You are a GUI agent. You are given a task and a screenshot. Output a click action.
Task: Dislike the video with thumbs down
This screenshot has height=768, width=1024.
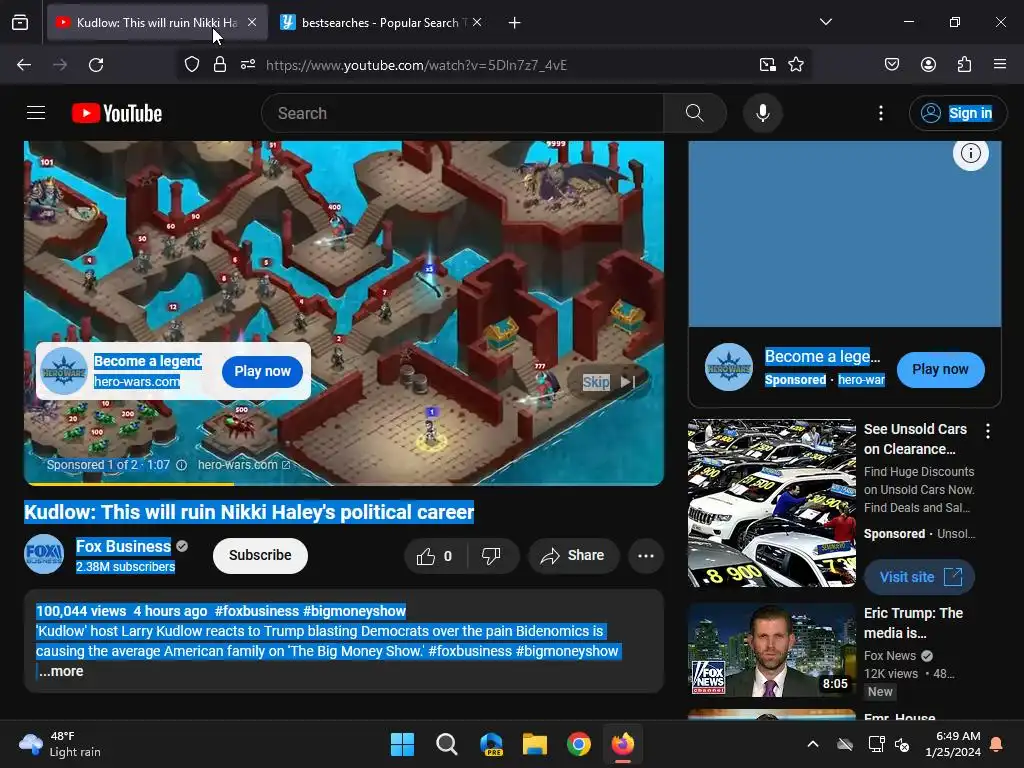point(492,556)
